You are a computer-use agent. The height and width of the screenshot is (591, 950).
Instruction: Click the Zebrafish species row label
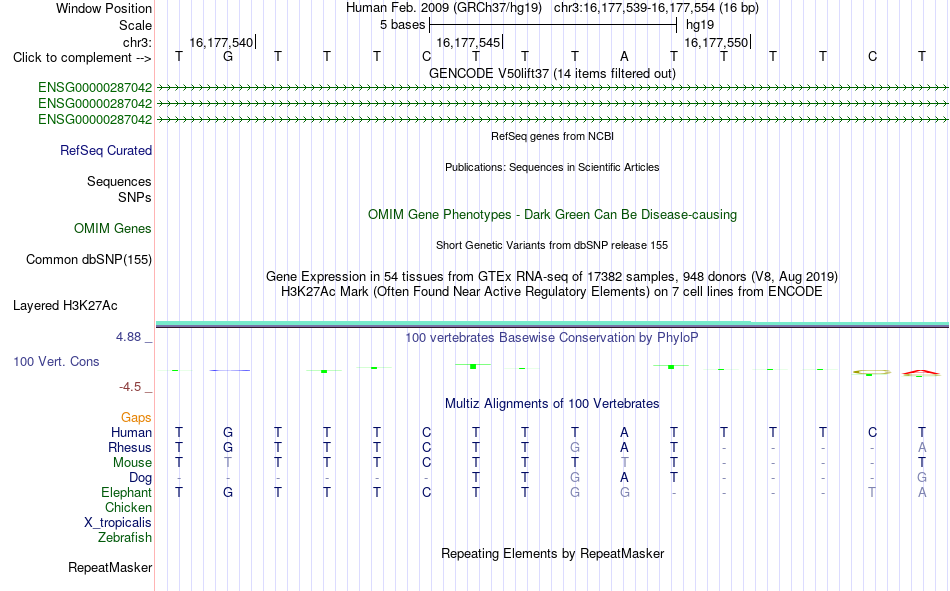(x=125, y=537)
